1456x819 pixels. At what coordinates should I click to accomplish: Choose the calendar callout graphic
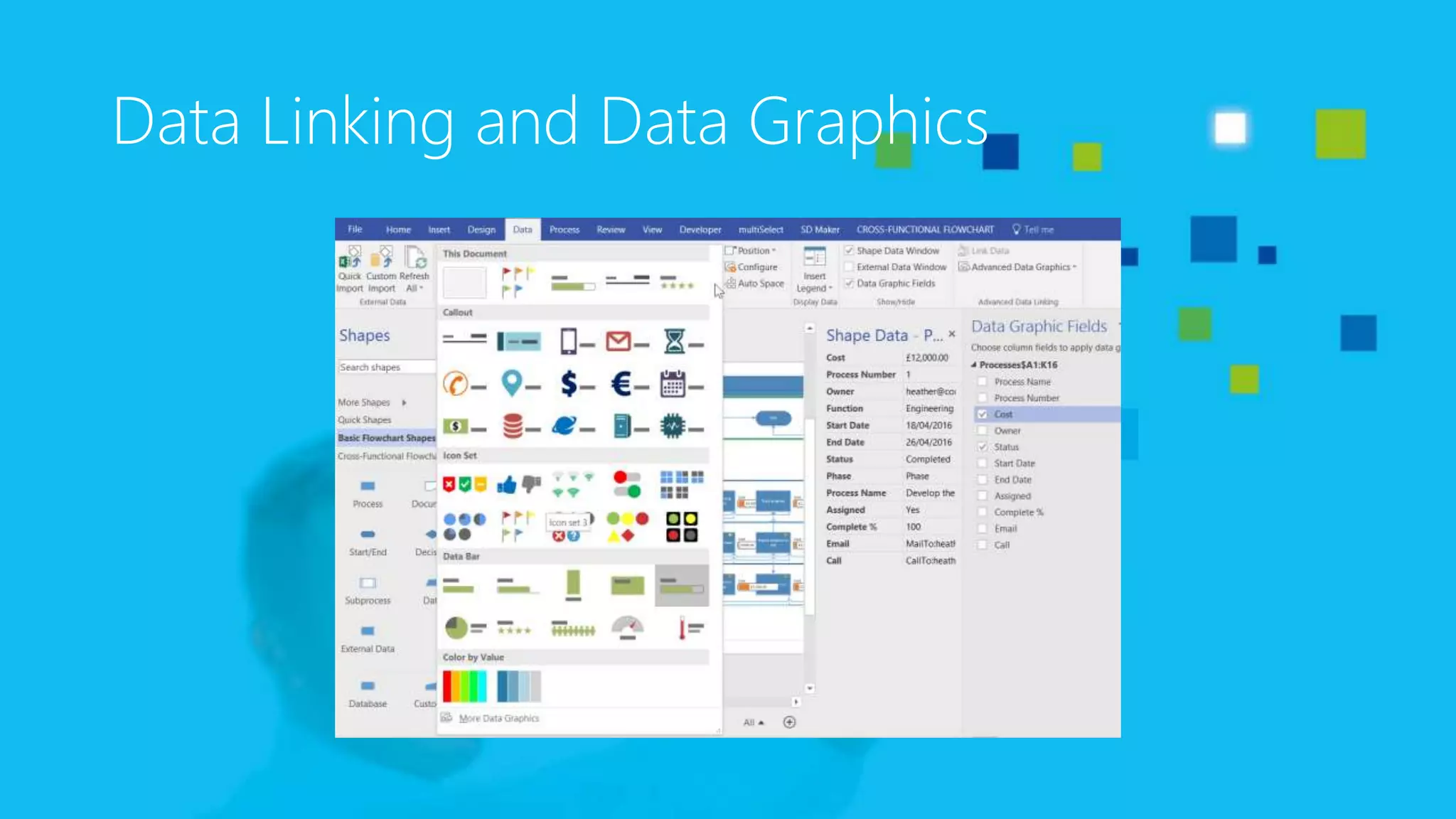(x=681, y=385)
